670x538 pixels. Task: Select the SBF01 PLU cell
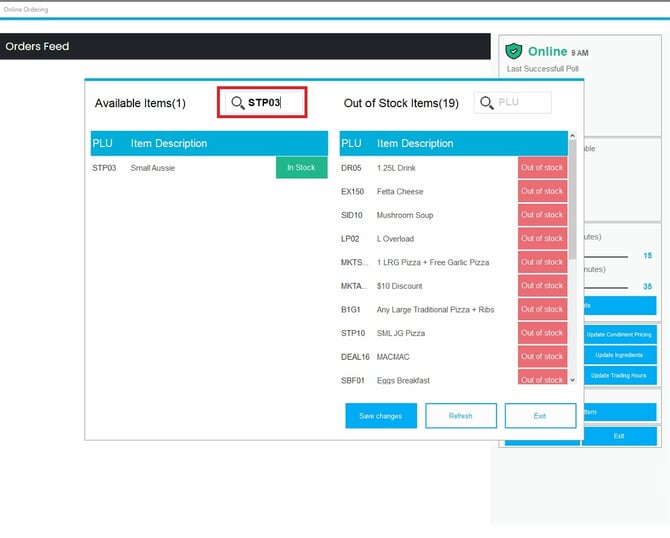pyautogui.click(x=353, y=380)
